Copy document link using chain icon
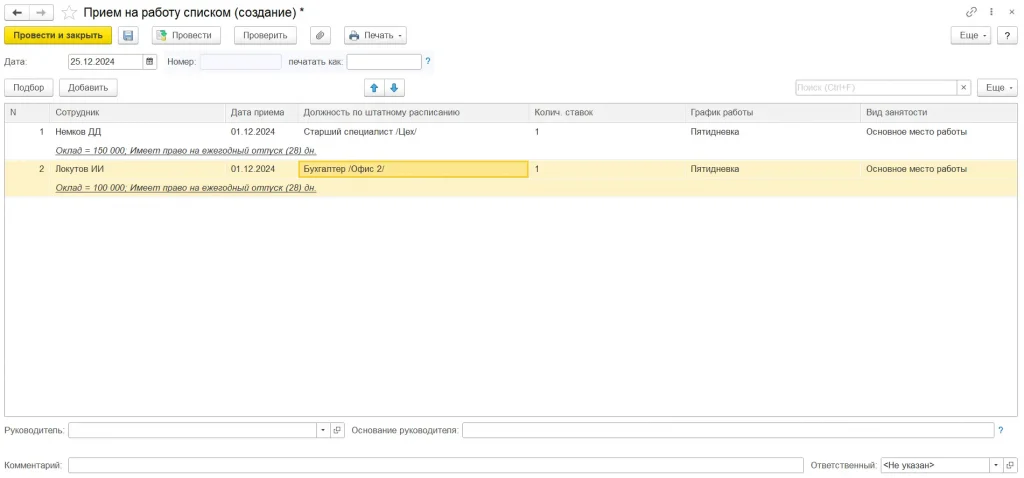The image size is (1024, 478). (x=971, y=12)
